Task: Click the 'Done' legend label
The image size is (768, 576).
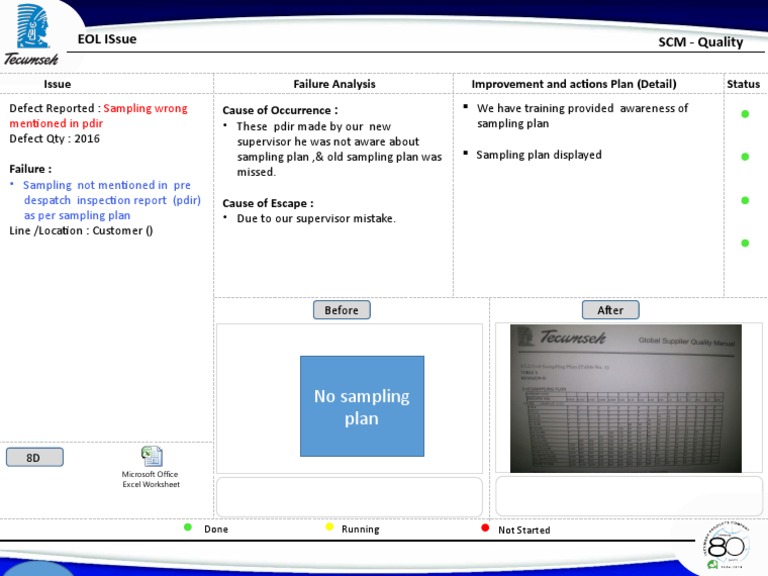Action: pos(216,529)
